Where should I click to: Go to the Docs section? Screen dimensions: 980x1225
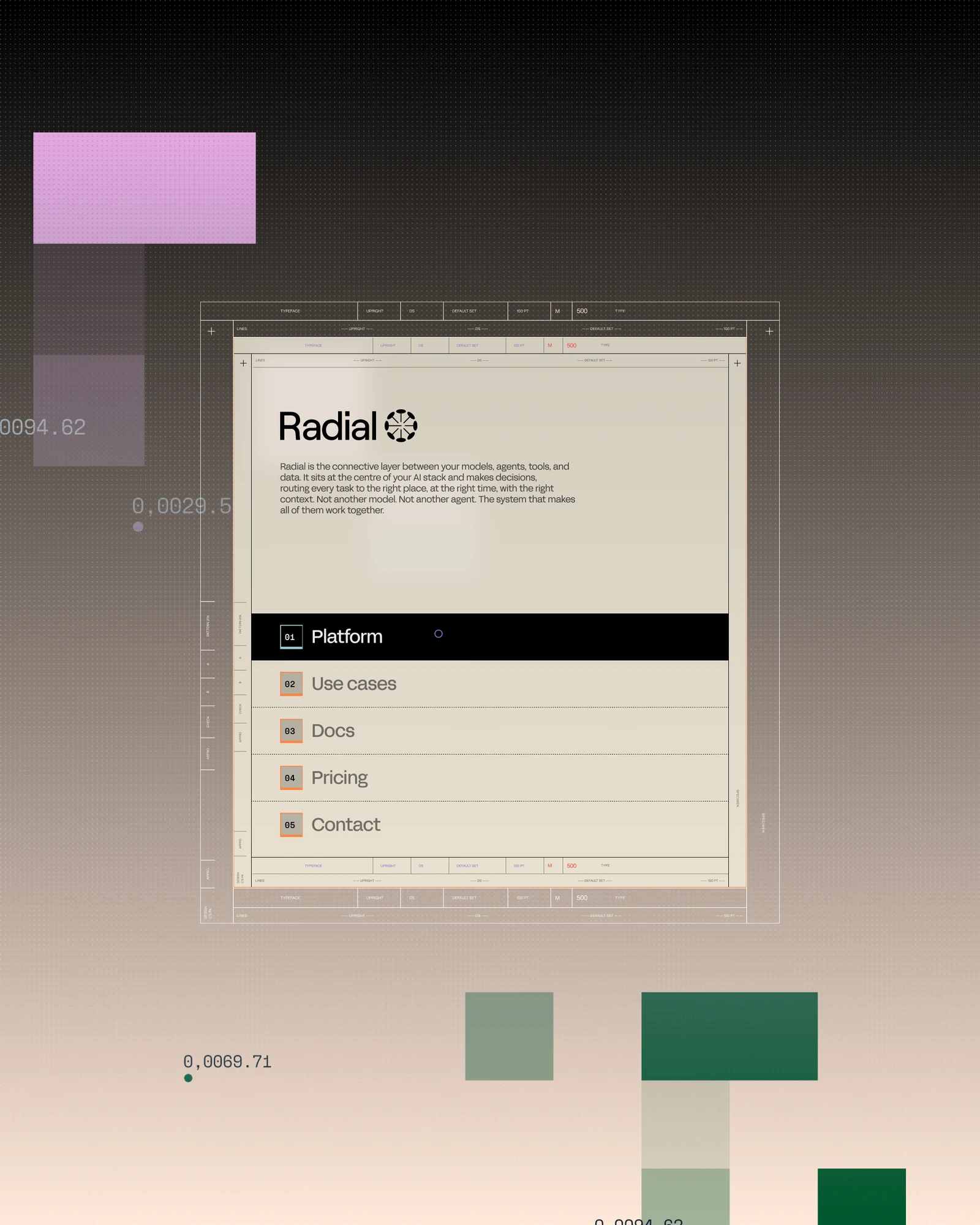click(489, 731)
